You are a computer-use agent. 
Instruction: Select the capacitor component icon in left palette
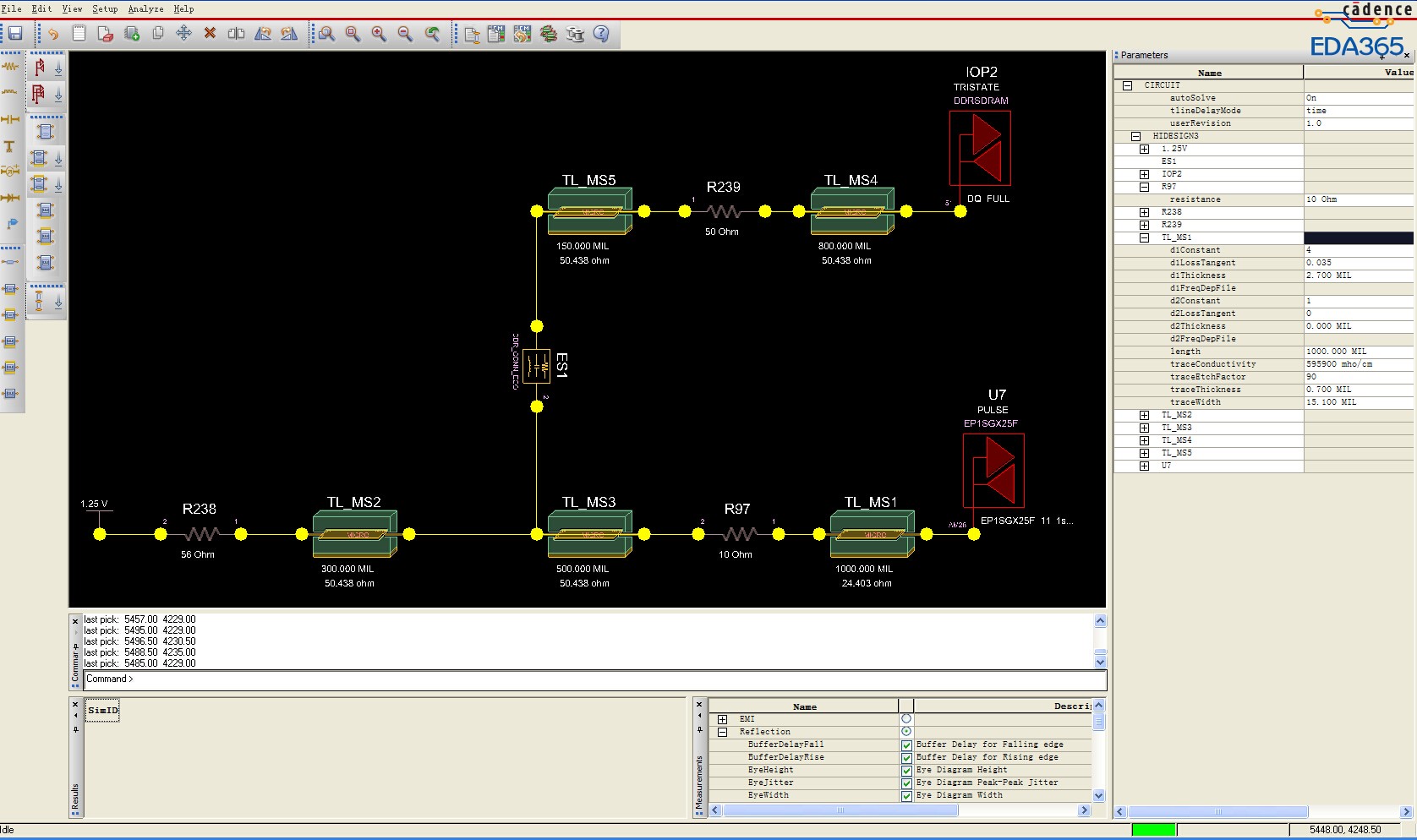pos(10,119)
